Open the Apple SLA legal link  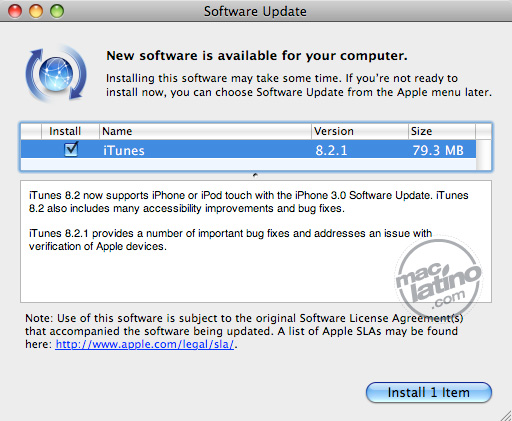(145, 344)
